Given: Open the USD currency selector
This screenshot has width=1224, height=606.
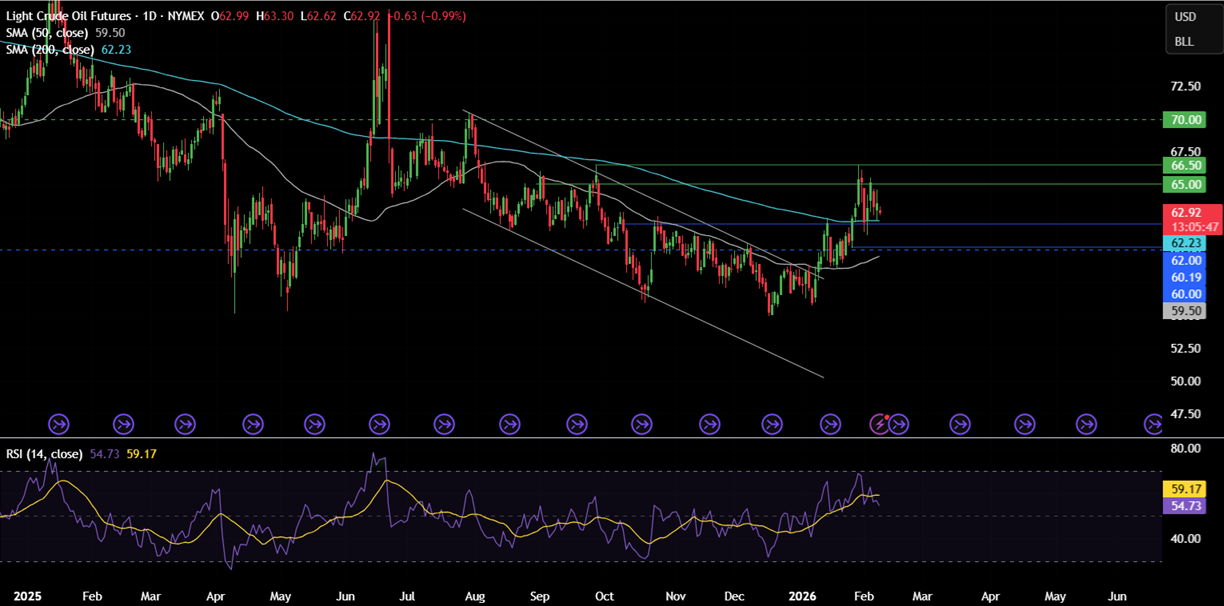Looking at the screenshot, I should tap(1185, 17).
